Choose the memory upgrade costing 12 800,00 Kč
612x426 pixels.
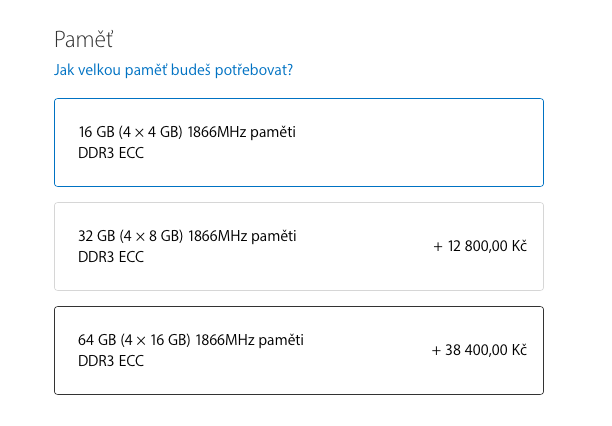[298, 246]
